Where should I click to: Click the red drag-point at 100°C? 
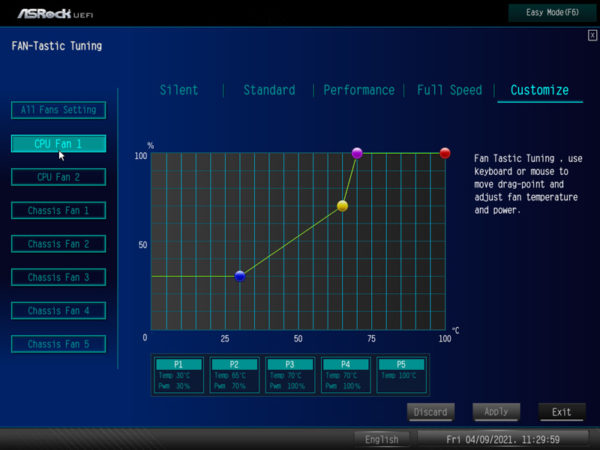click(x=445, y=153)
